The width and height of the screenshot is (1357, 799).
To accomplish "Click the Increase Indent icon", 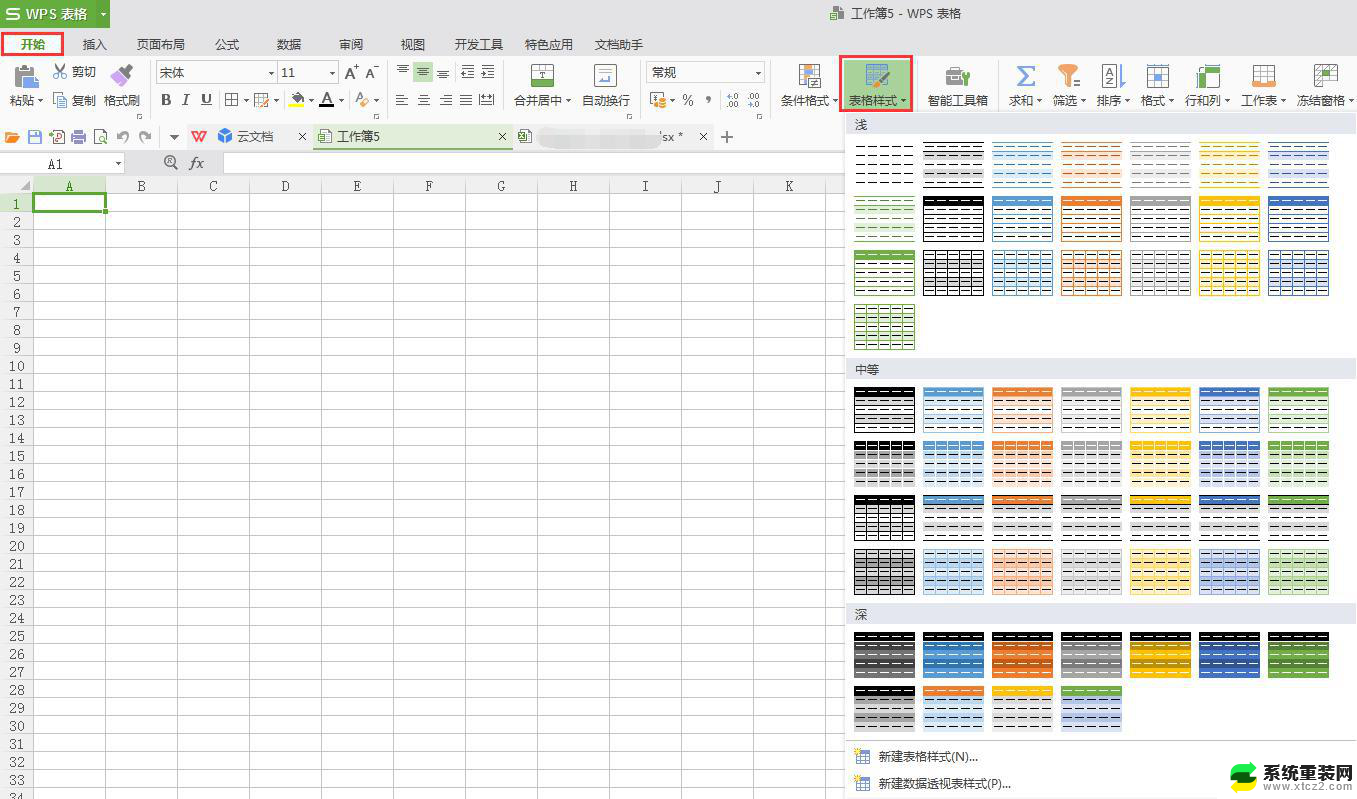I will 487,72.
